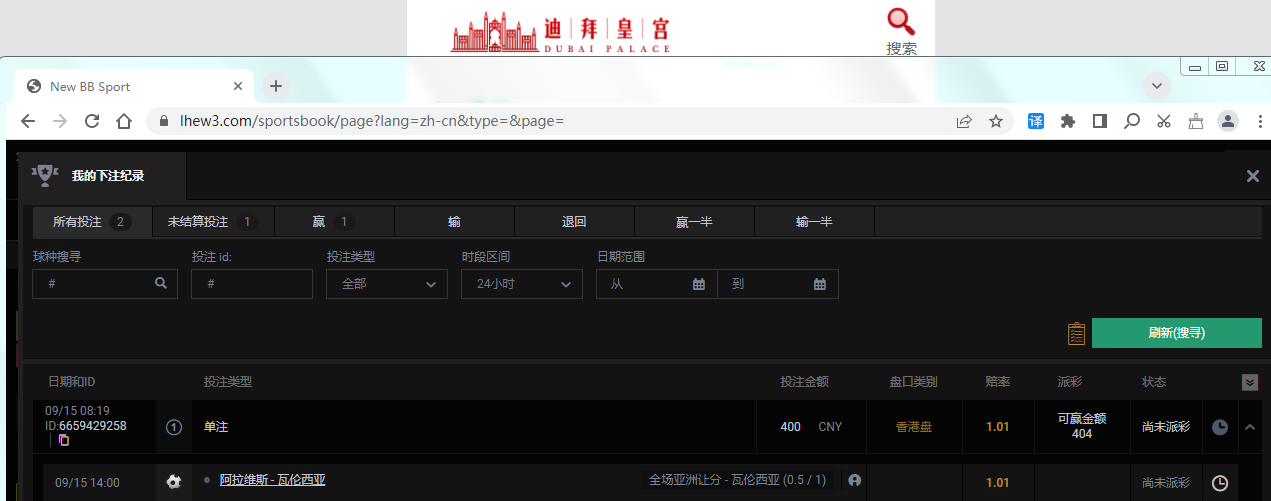Open the browser extensions puzzle icon
Screen dimensions: 1271x501
(x=1068, y=121)
